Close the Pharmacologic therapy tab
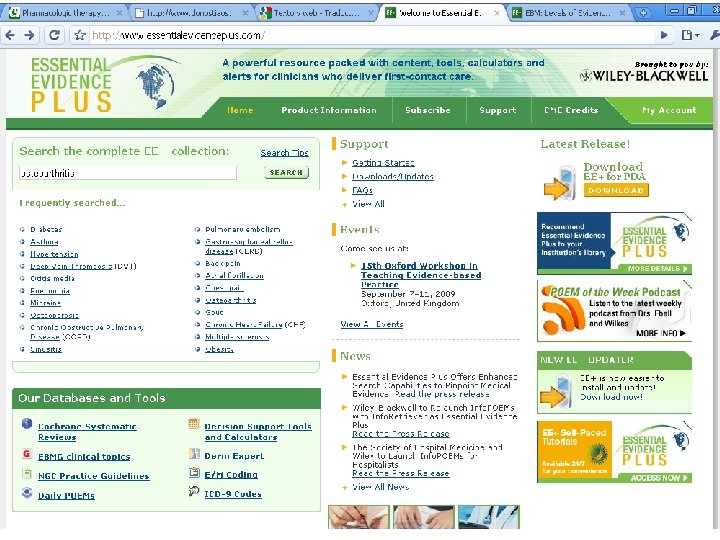Screen dimensions: 720x540 (x=119, y=13)
